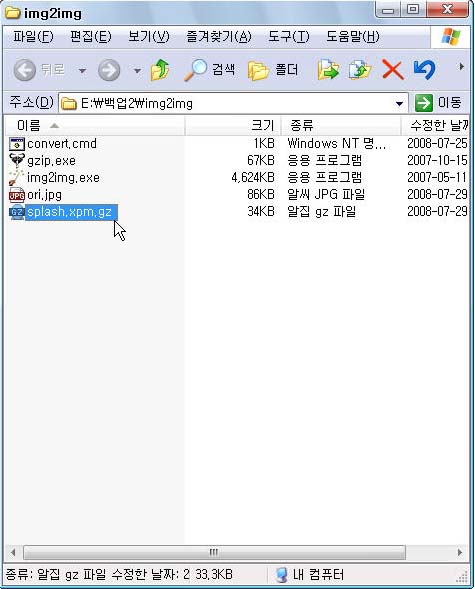Select the gzip.exe file name
This screenshot has height=589, width=475.
[x=51, y=161]
